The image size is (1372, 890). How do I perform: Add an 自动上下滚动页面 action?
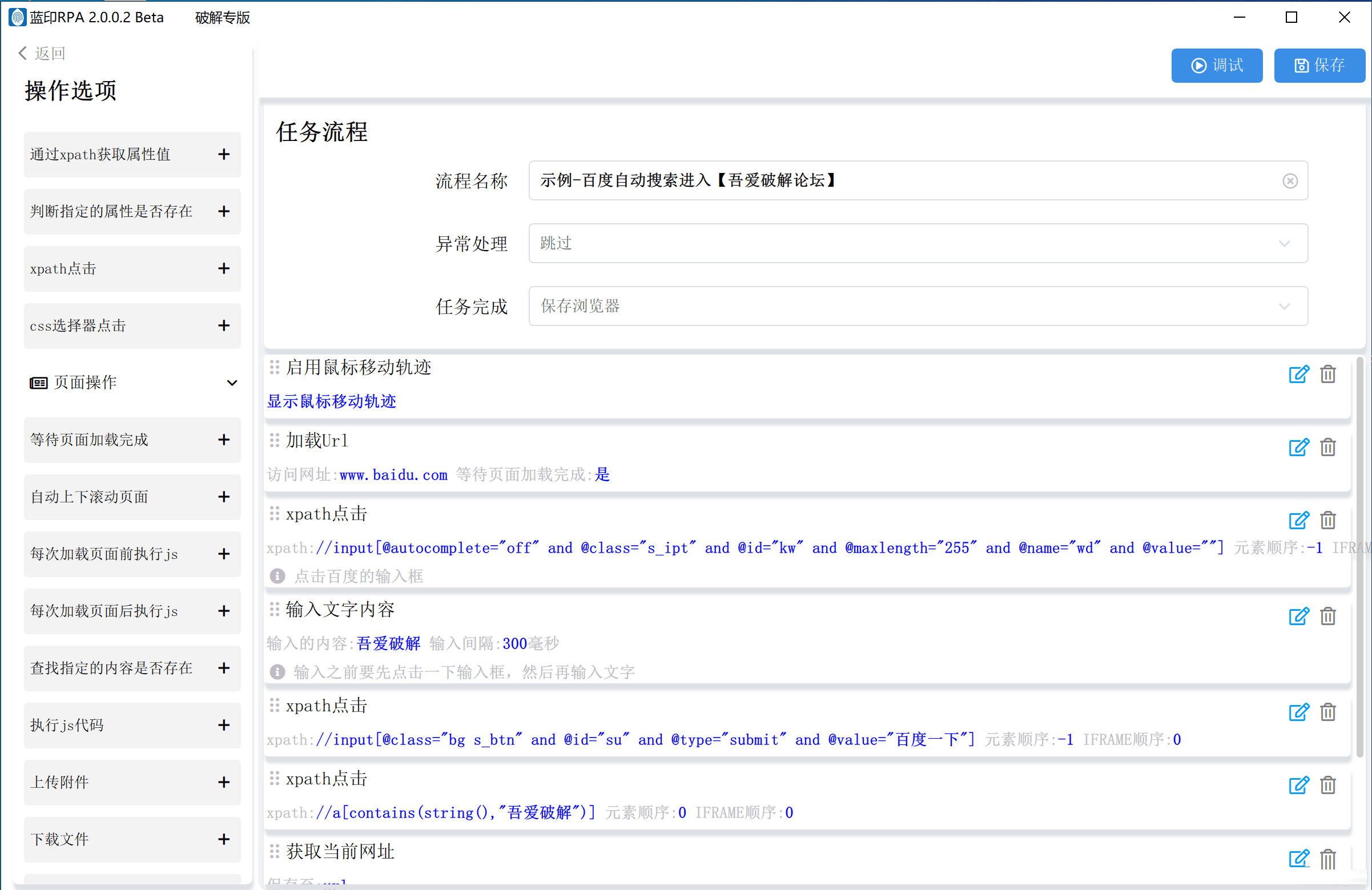(224, 496)
